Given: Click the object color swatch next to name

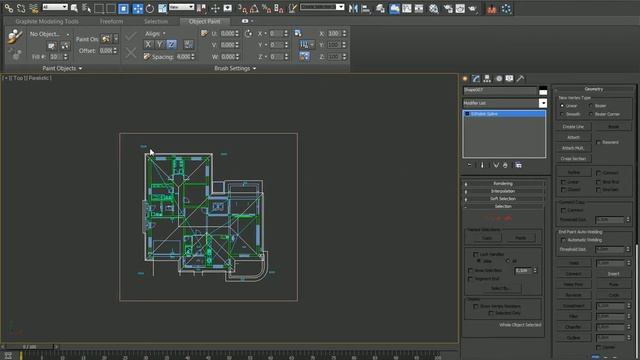Looking at the screenshot, I should (543, 90).
